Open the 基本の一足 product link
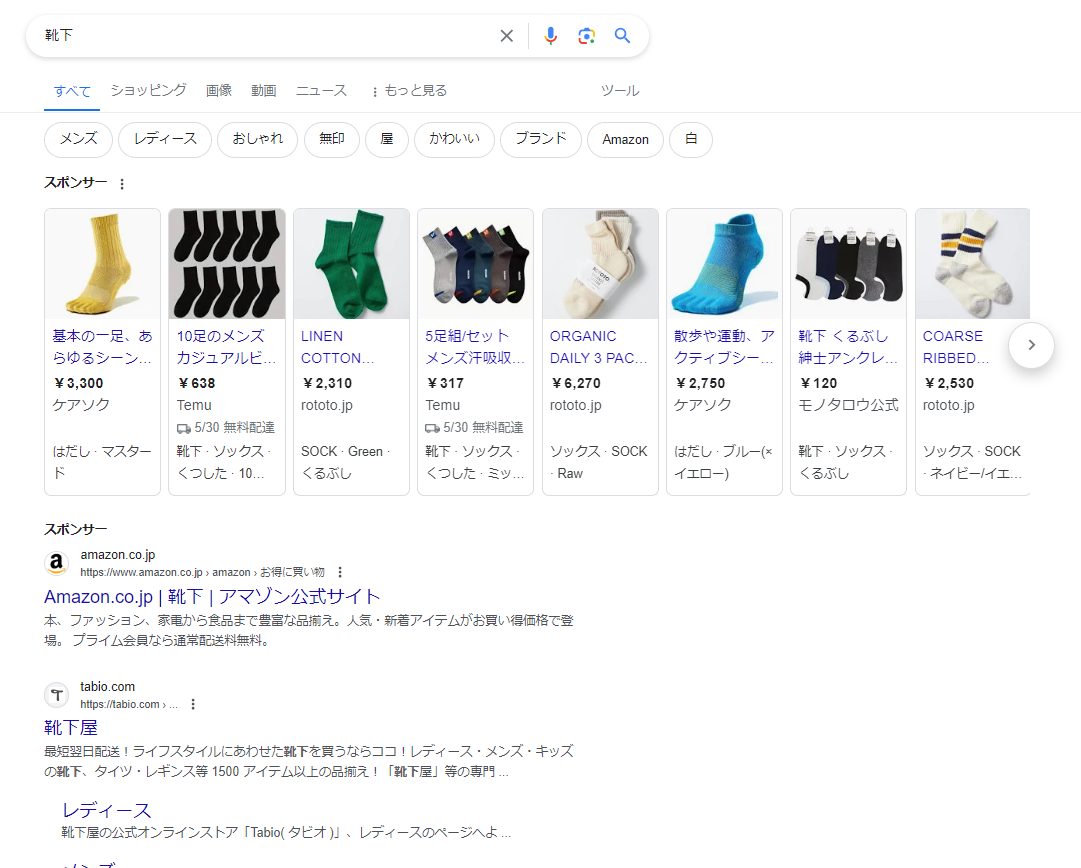Screen dimensions: 1081x868 pyautogui.click(x=102, y=347)
